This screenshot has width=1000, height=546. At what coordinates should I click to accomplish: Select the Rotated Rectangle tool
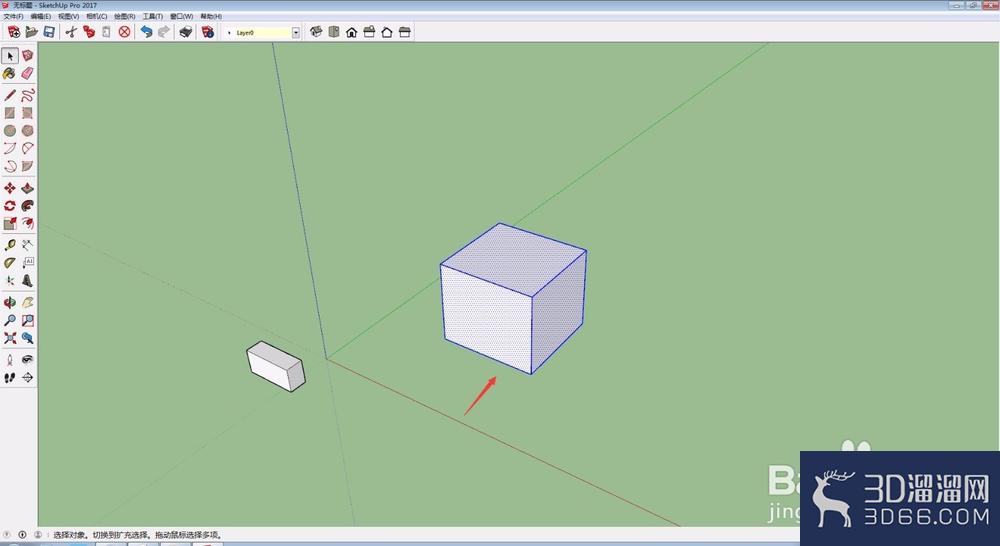click(27, 113)
